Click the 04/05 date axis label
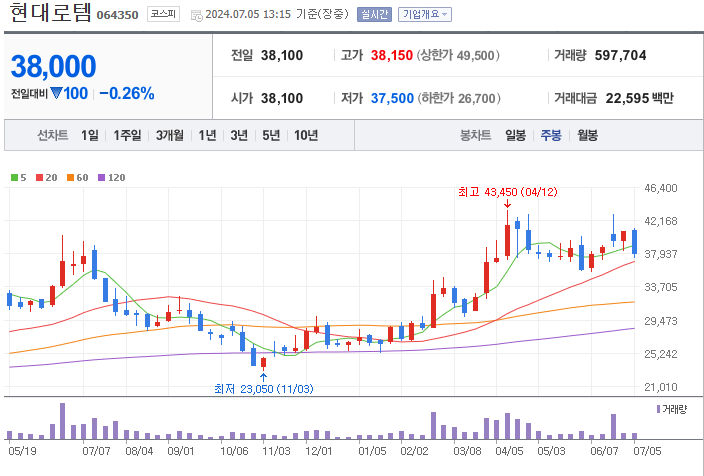The height and width of the screenshot is (476, 704). (x=509, y=450)
